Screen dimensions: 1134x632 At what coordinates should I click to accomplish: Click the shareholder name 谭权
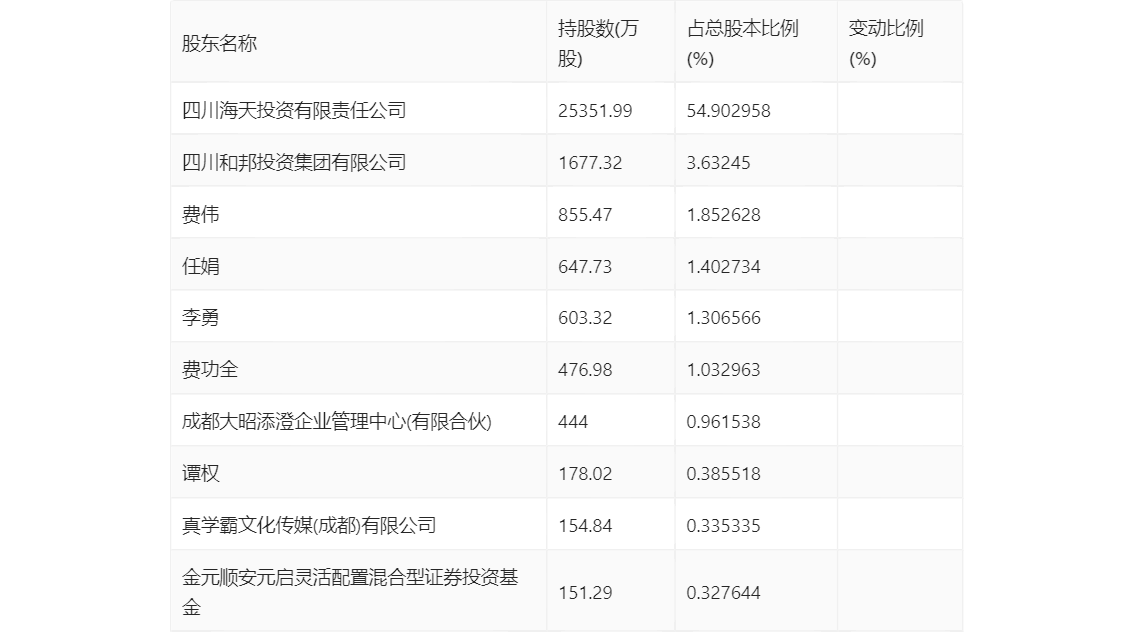200,474
